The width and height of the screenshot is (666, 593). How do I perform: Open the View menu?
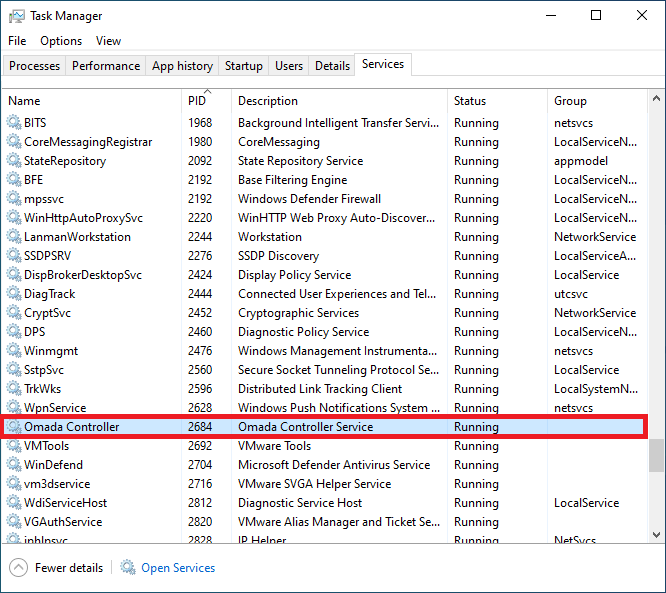[x=108, y=41]
